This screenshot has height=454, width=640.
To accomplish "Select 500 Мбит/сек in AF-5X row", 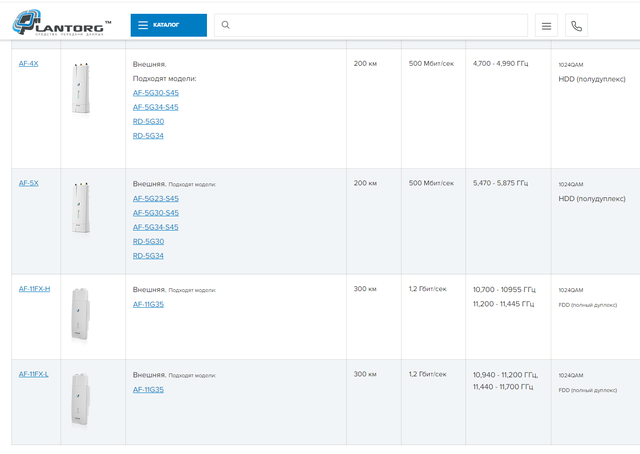I will point(431,183).
